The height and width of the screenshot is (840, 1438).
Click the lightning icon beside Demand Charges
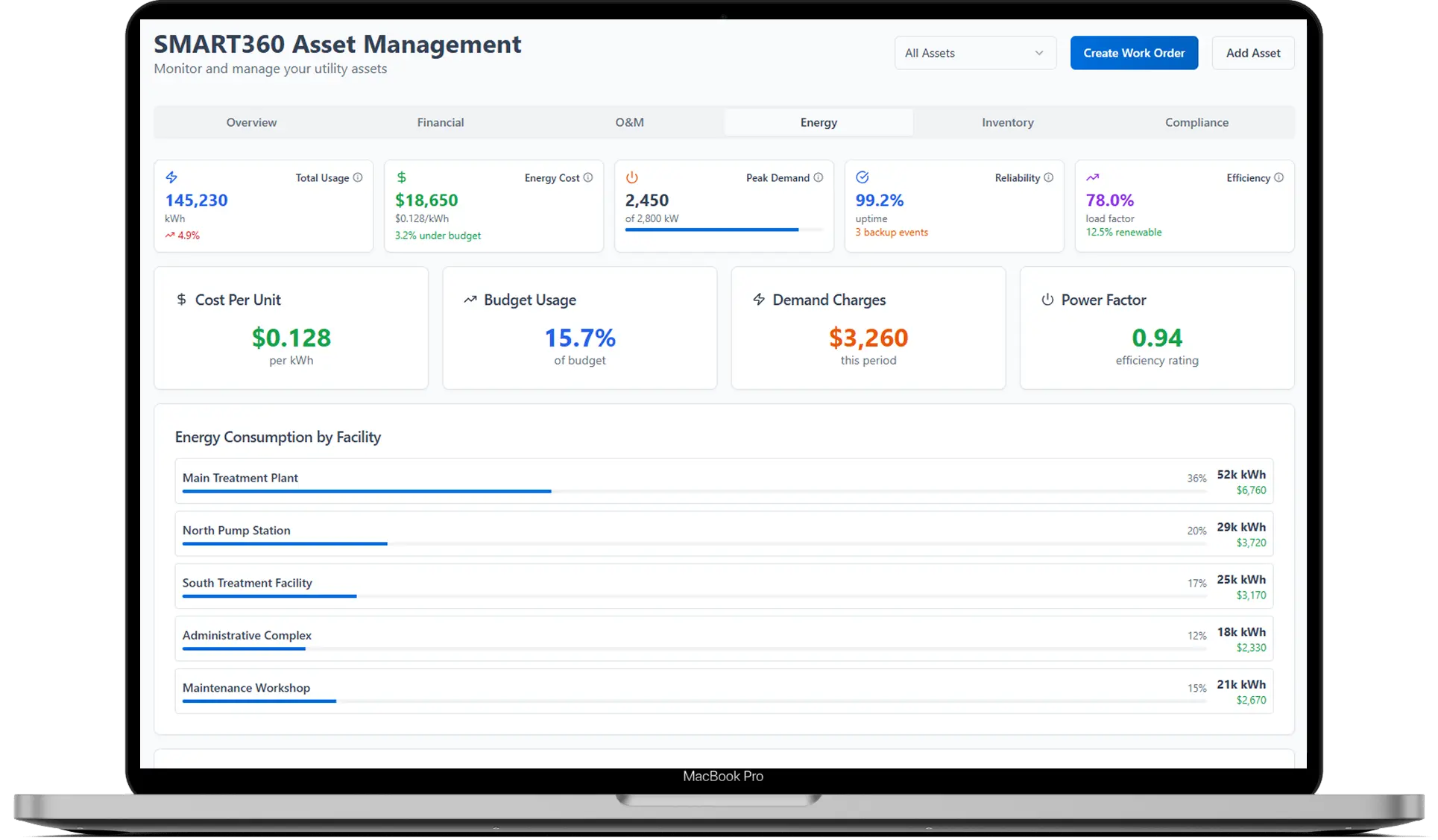pos(758,299)
